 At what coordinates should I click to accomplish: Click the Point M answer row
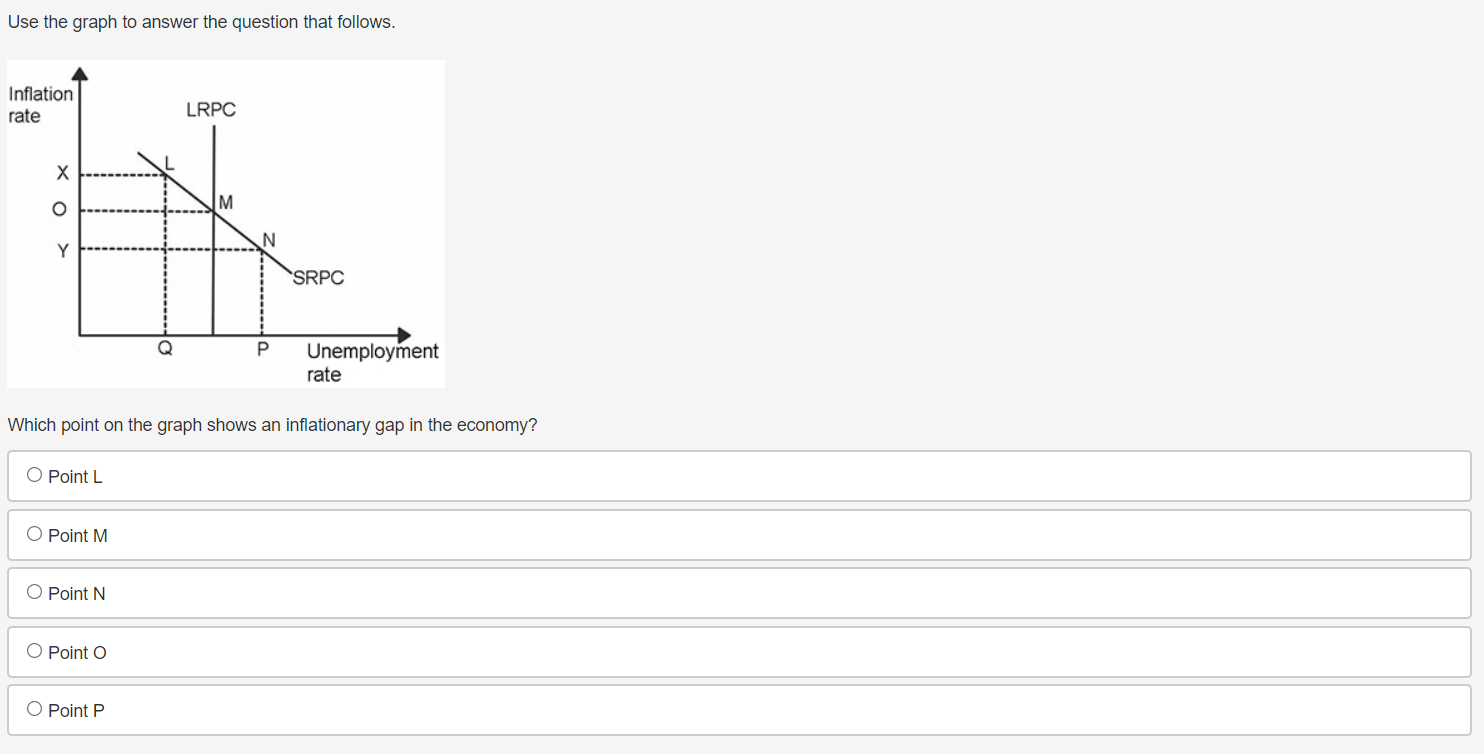click(x=400, y=533)
